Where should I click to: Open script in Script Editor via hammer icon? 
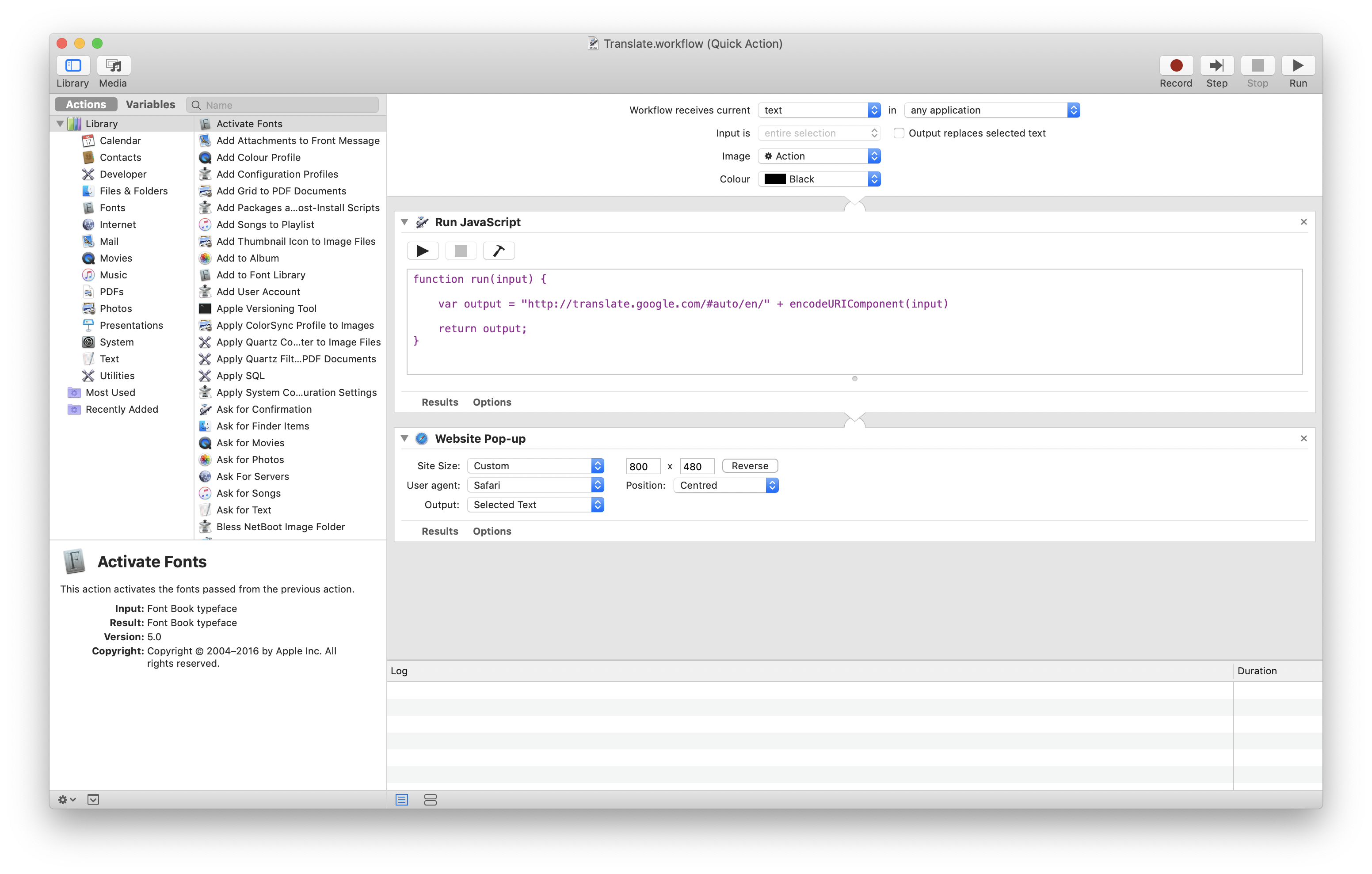[x=499, y=250]
